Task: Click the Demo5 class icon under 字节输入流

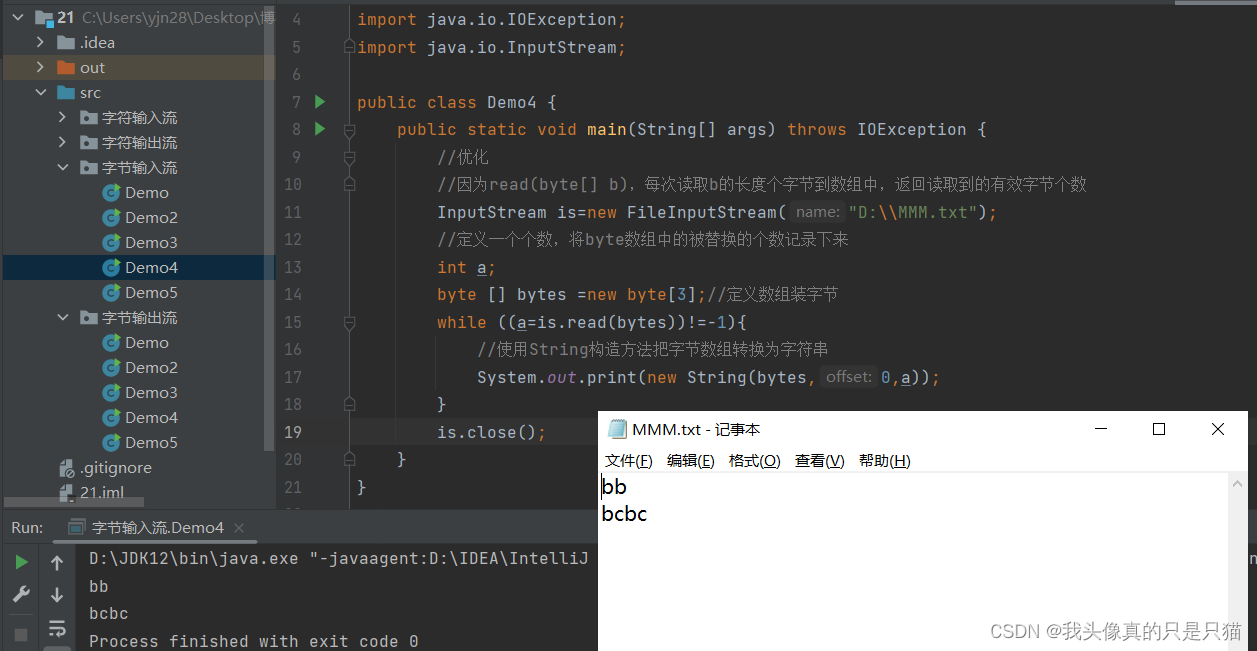Action: pyautogui.click(x=111, y=292)
